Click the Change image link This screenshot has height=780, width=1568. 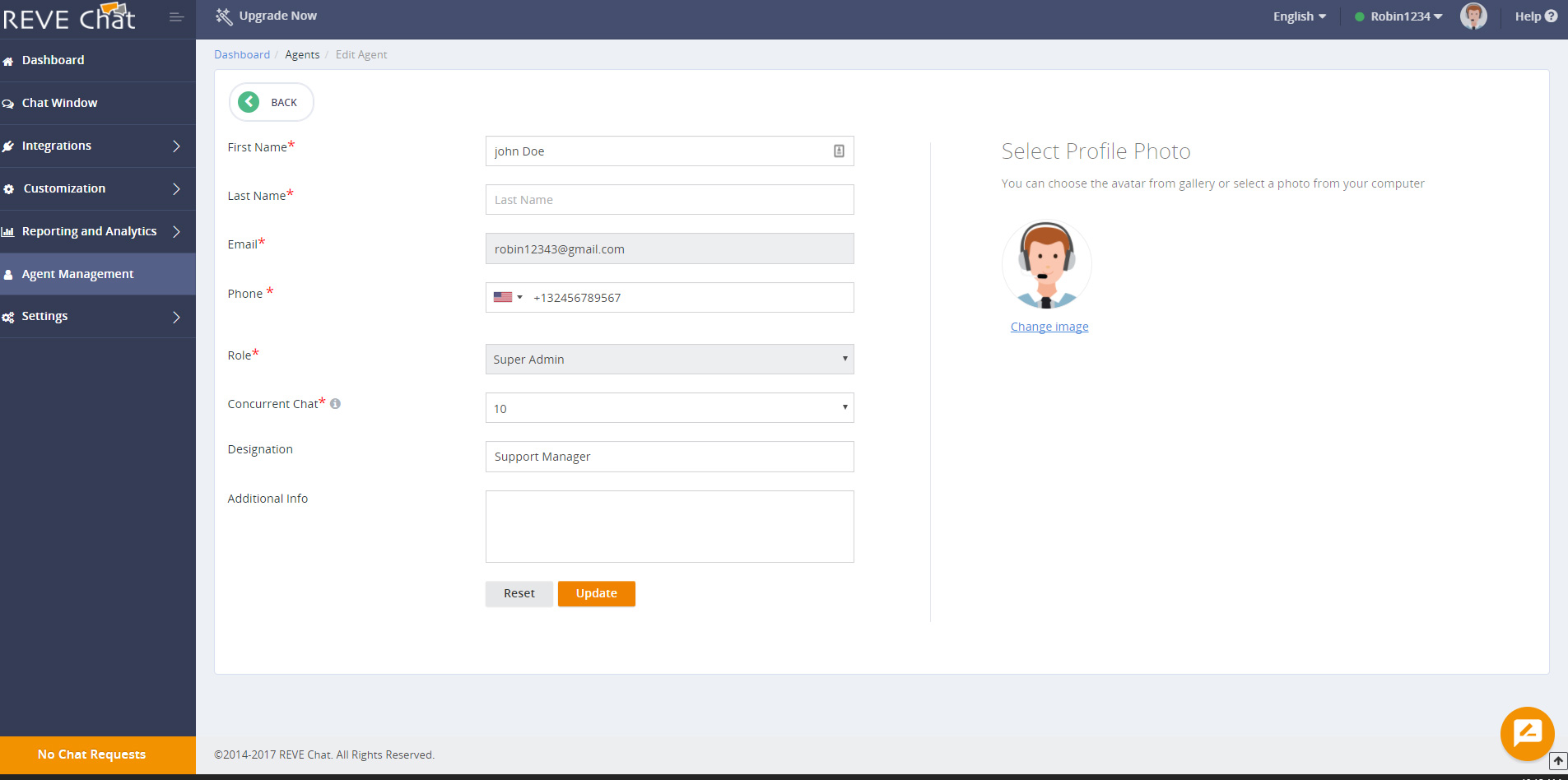pyautogui.click(x=1049, y=327)
